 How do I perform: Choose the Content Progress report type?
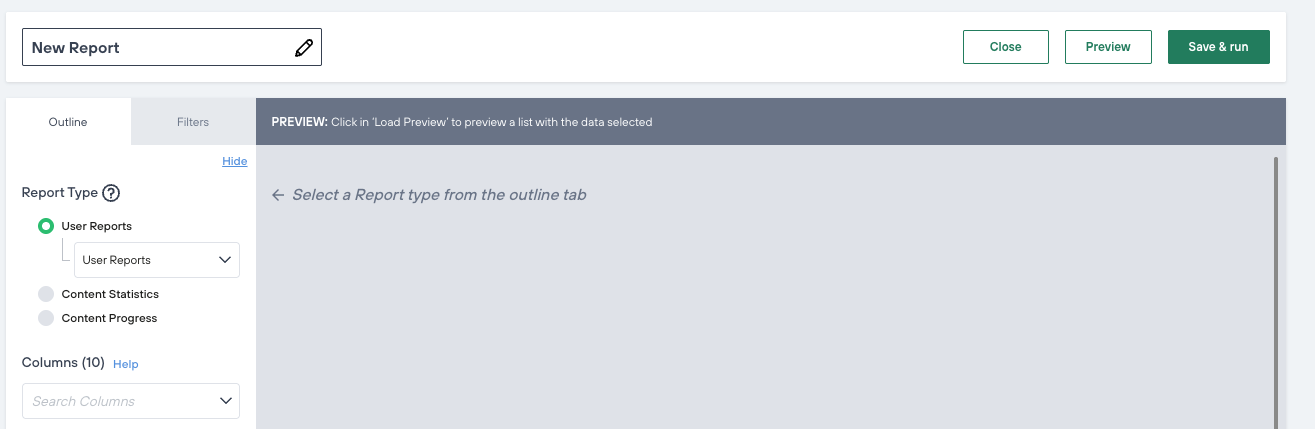pos(46,318)
